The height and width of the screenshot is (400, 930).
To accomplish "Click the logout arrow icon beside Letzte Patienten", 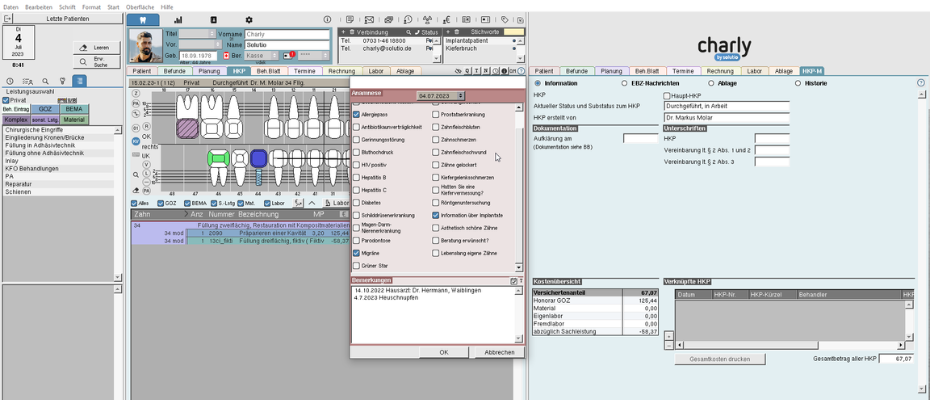I will click(x=8, y=19).
